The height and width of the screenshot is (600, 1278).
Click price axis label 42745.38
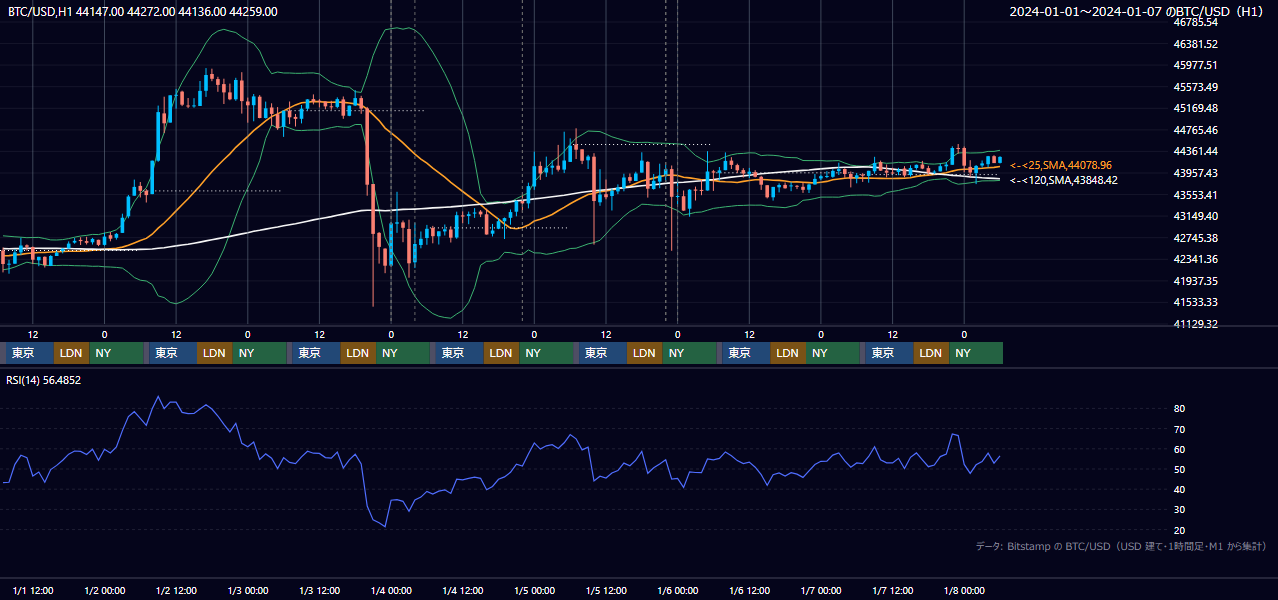point(1196,238)
